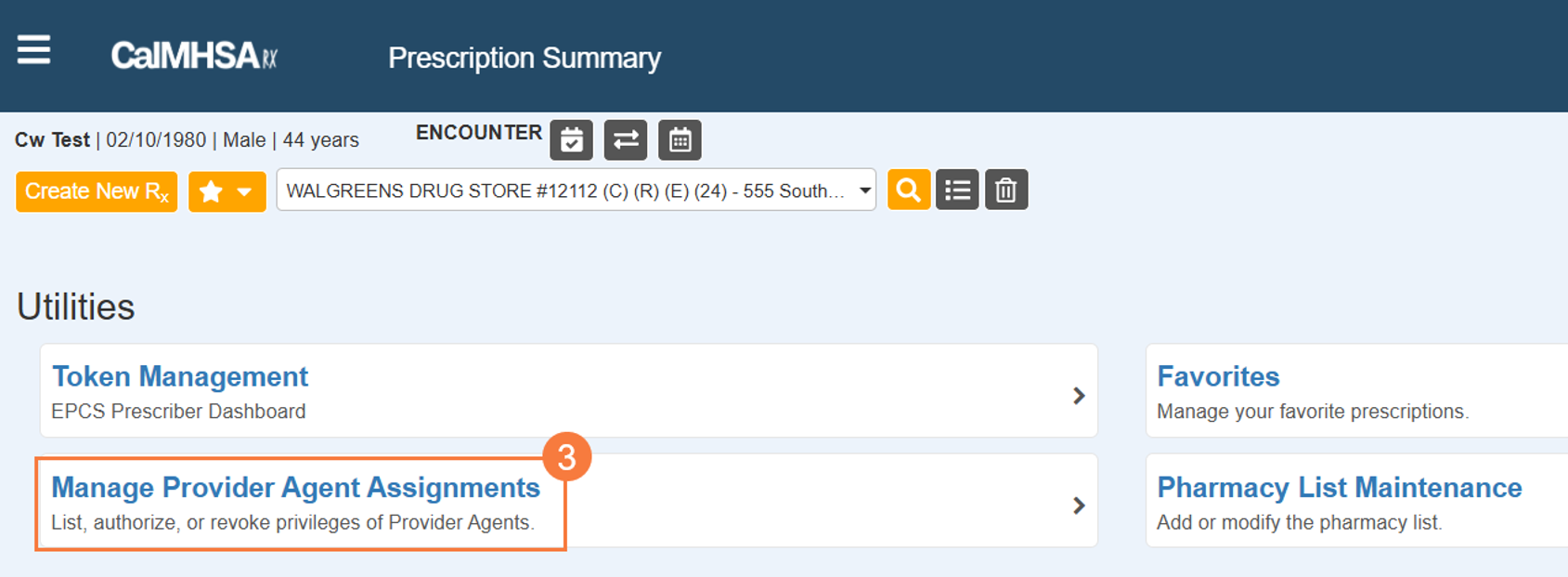Open the hamburger navigation menu
Screen dimensions: 1568x577
click(34, 50)
